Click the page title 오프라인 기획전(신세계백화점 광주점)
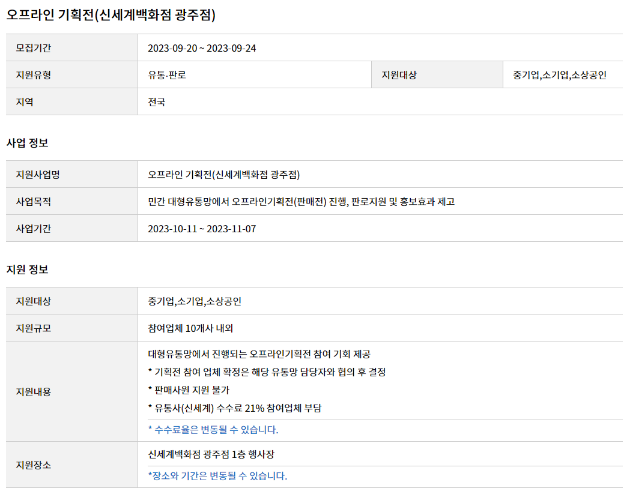This screenshot has width=623, height=493. (x=111, y=15)
